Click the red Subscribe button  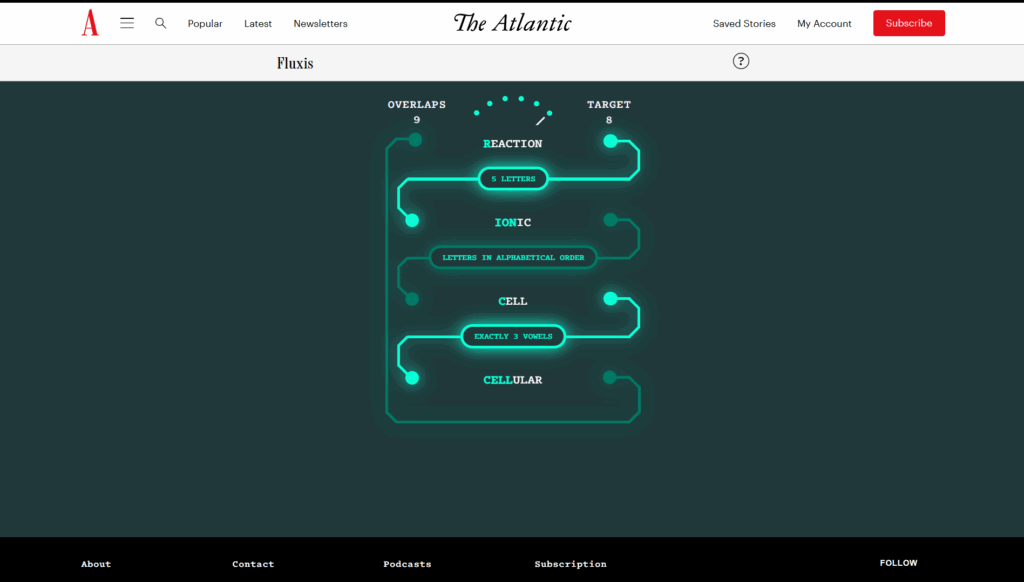(908, 22)
